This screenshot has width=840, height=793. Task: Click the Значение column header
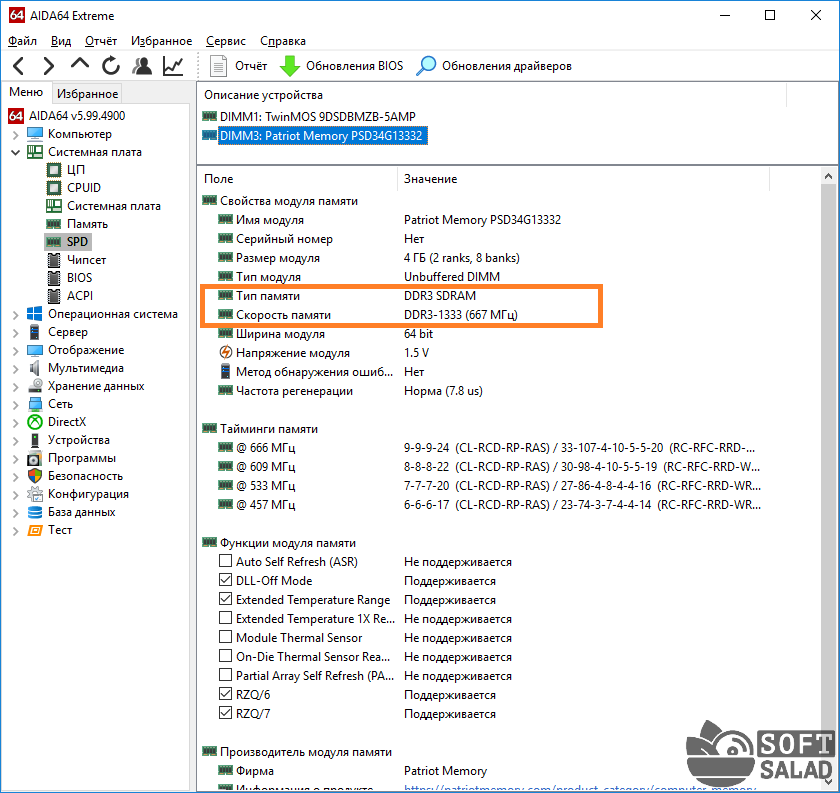[x=430, y=179]
